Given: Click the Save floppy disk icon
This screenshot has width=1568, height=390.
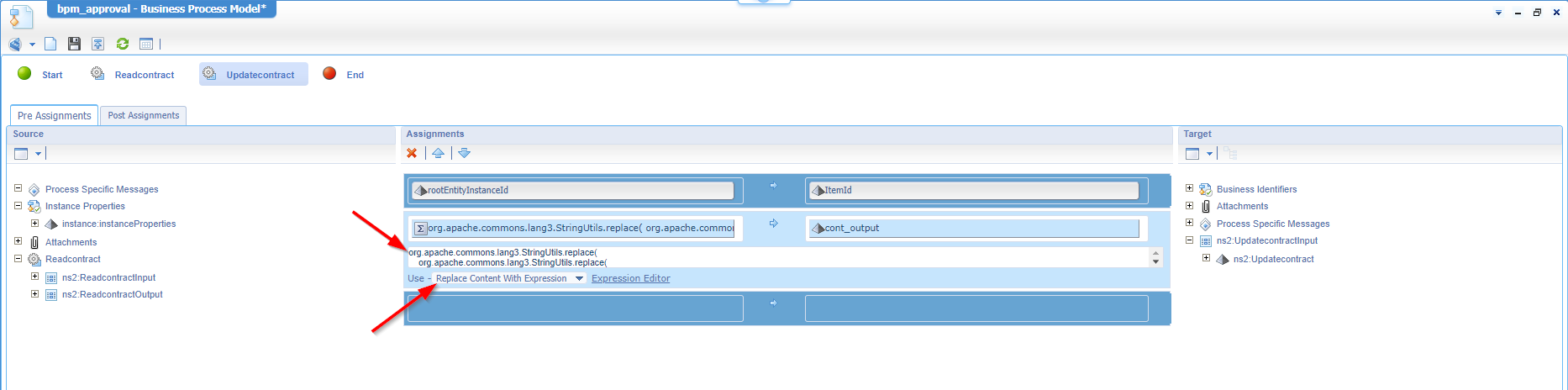Looking at the screenshot, I should 75,44.
